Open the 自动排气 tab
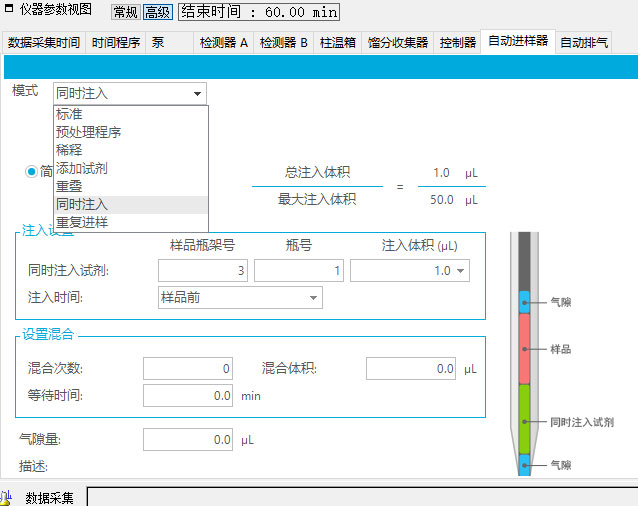The width and height of the screenshot is (638, 506). [583, 43]
